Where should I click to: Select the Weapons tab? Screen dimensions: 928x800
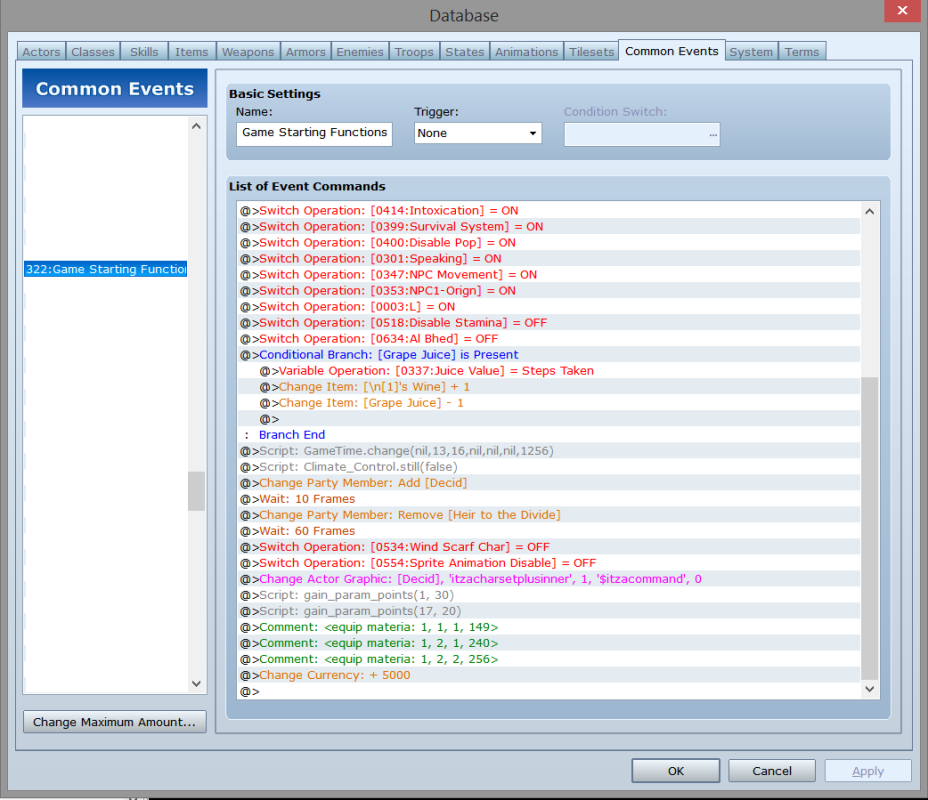(248, 51)
